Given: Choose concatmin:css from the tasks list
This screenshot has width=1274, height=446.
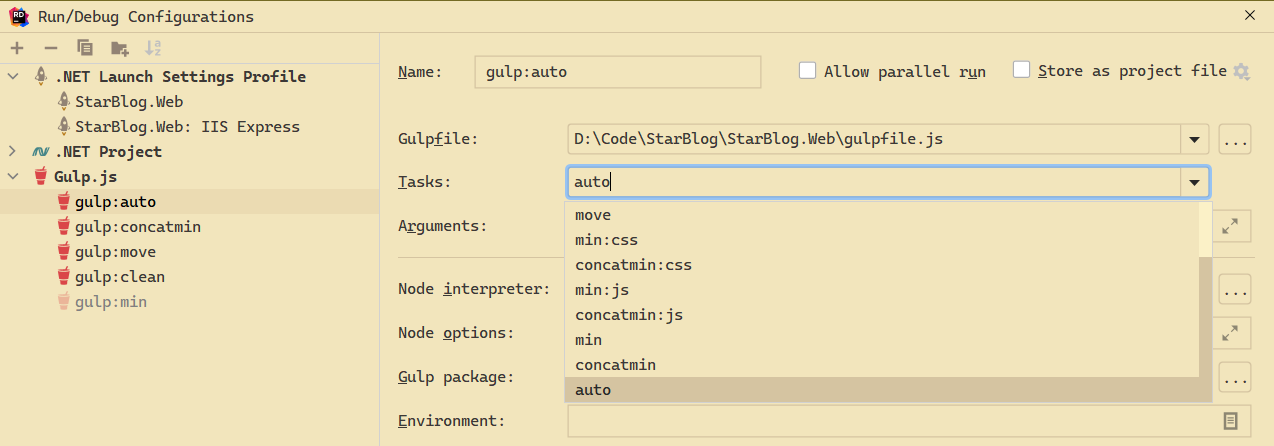Looking at the screenshot, I should pos(882,265).
